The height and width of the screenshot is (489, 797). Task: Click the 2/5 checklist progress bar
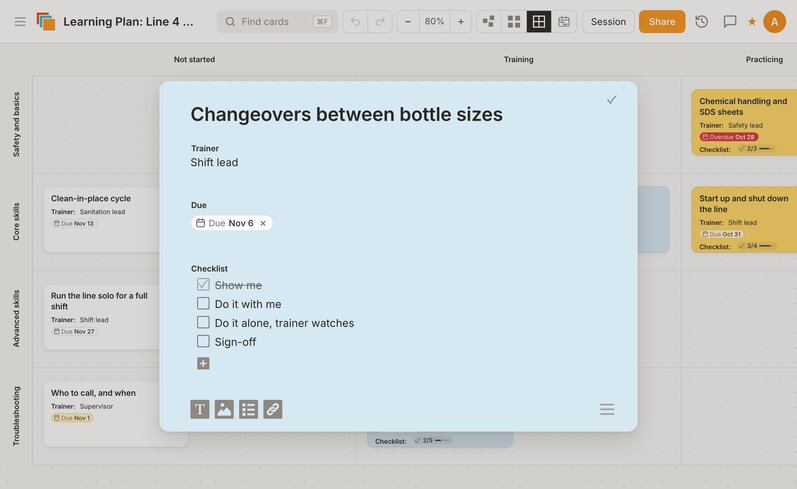pyautogui.click(x=432, y=441)
